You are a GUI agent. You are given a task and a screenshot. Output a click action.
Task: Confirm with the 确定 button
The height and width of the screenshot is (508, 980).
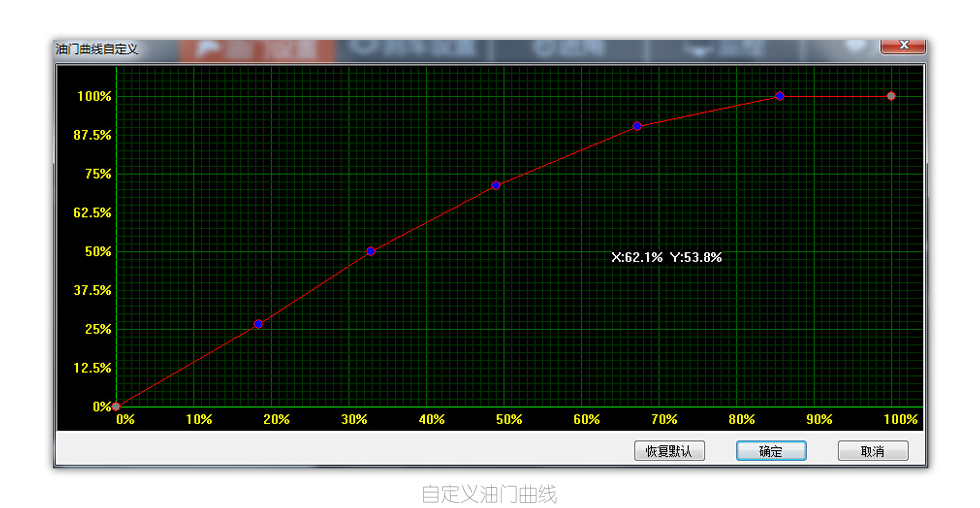point(771,451)
